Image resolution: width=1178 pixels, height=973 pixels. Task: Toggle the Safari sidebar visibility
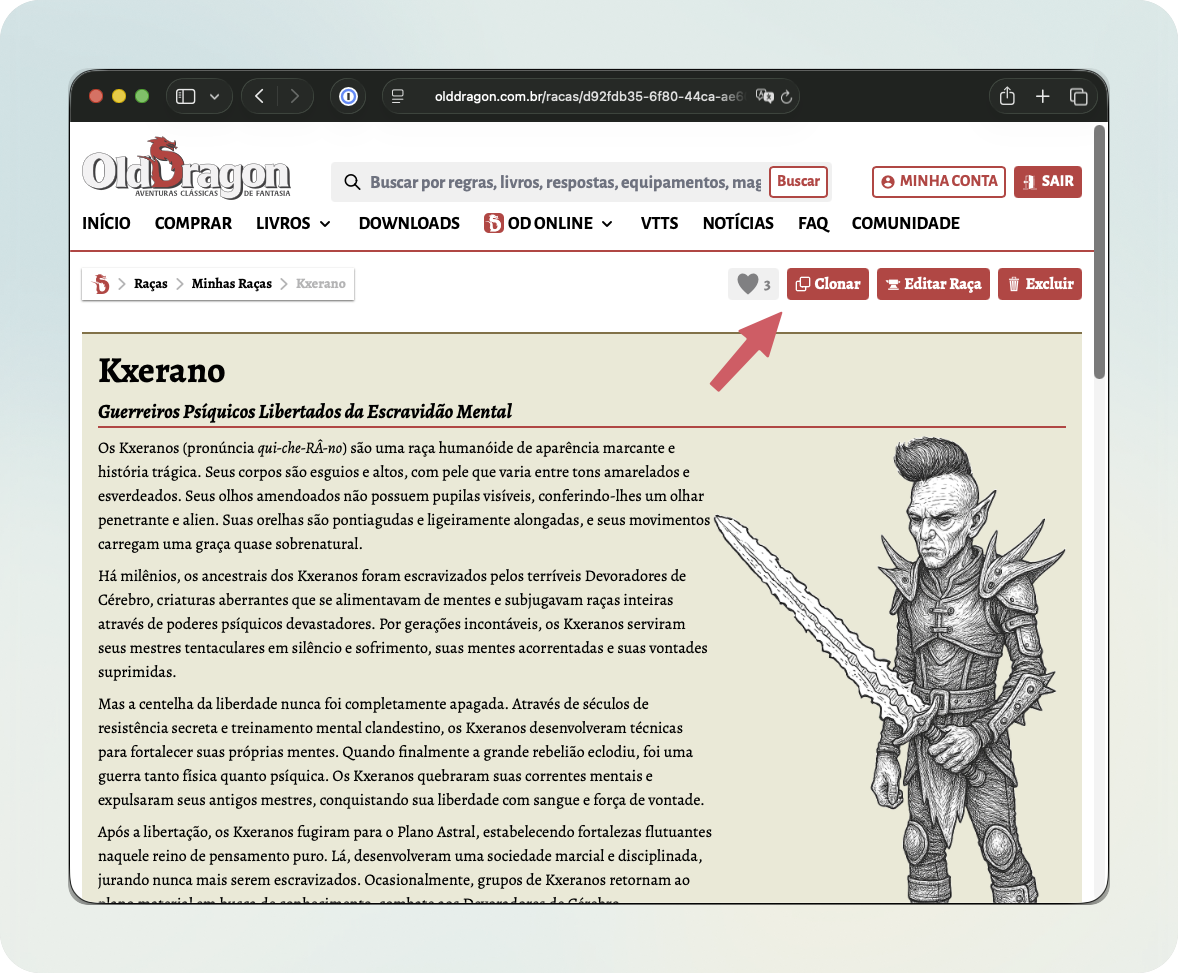pyautogui.click(x=184, y=96)
